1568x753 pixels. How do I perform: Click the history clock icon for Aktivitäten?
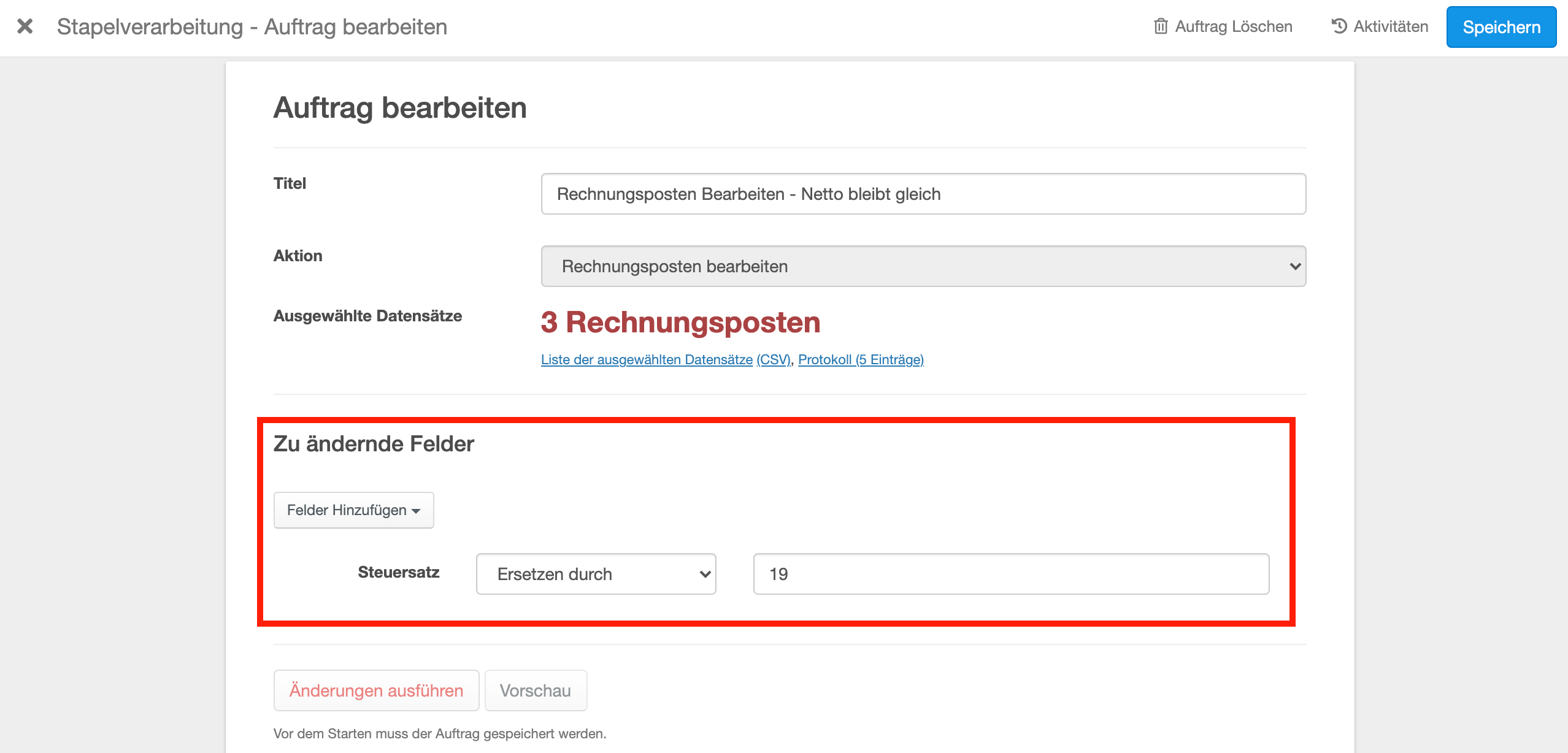[x=1339, y=26]
